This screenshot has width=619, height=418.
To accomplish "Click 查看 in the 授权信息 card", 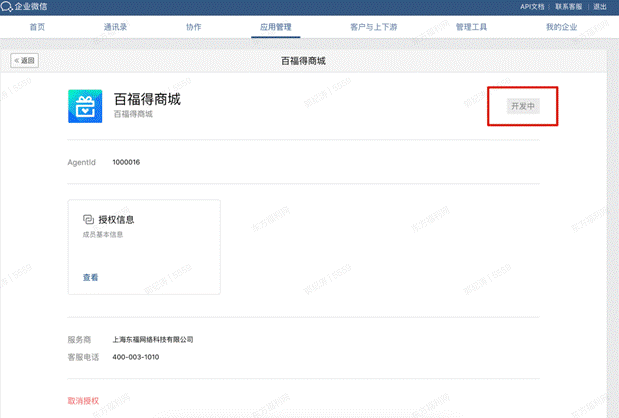I will 90,277.
